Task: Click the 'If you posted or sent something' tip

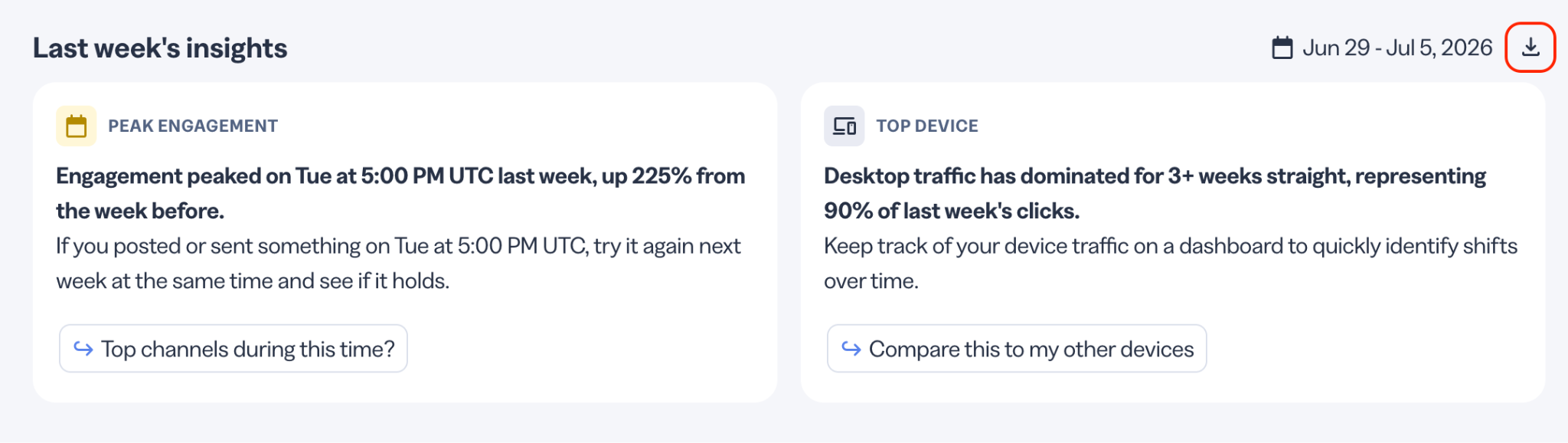Action: 398,263
